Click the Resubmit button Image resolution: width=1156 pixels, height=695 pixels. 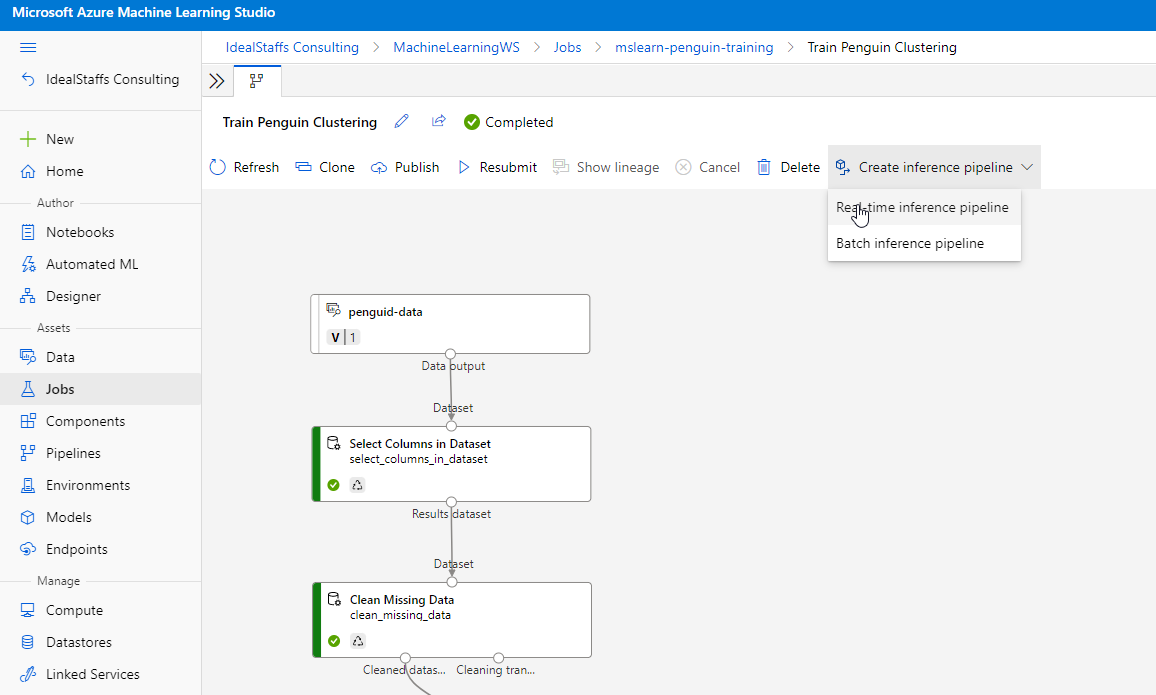[497, 167]
